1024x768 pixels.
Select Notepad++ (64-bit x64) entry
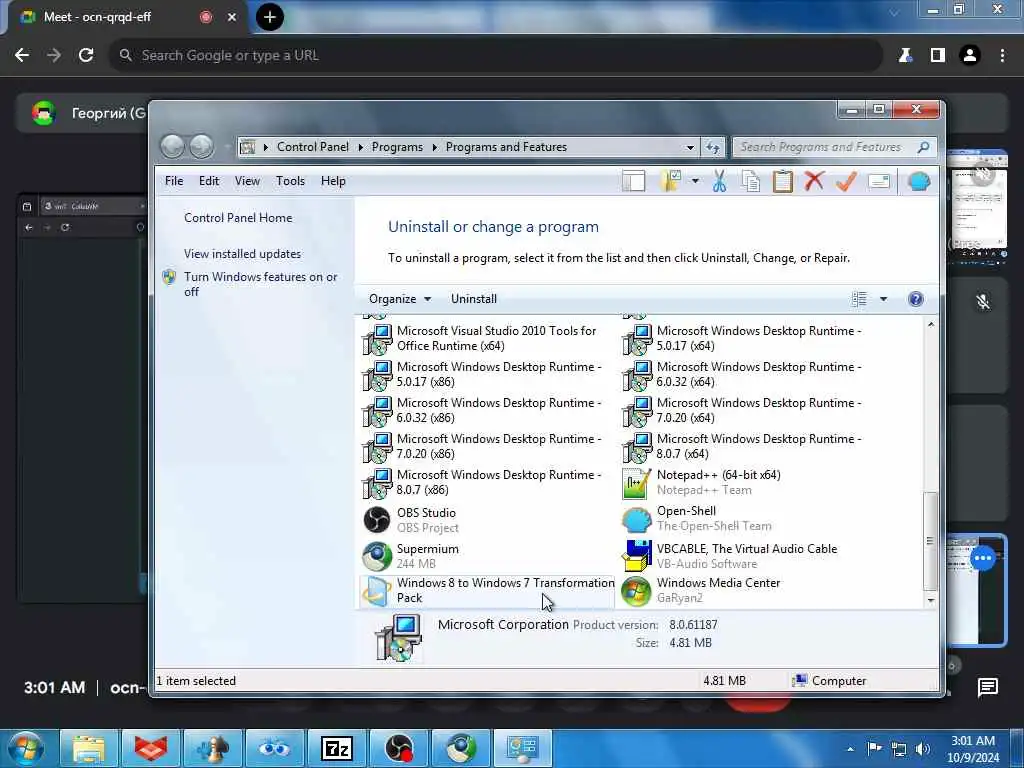[746, 482]
